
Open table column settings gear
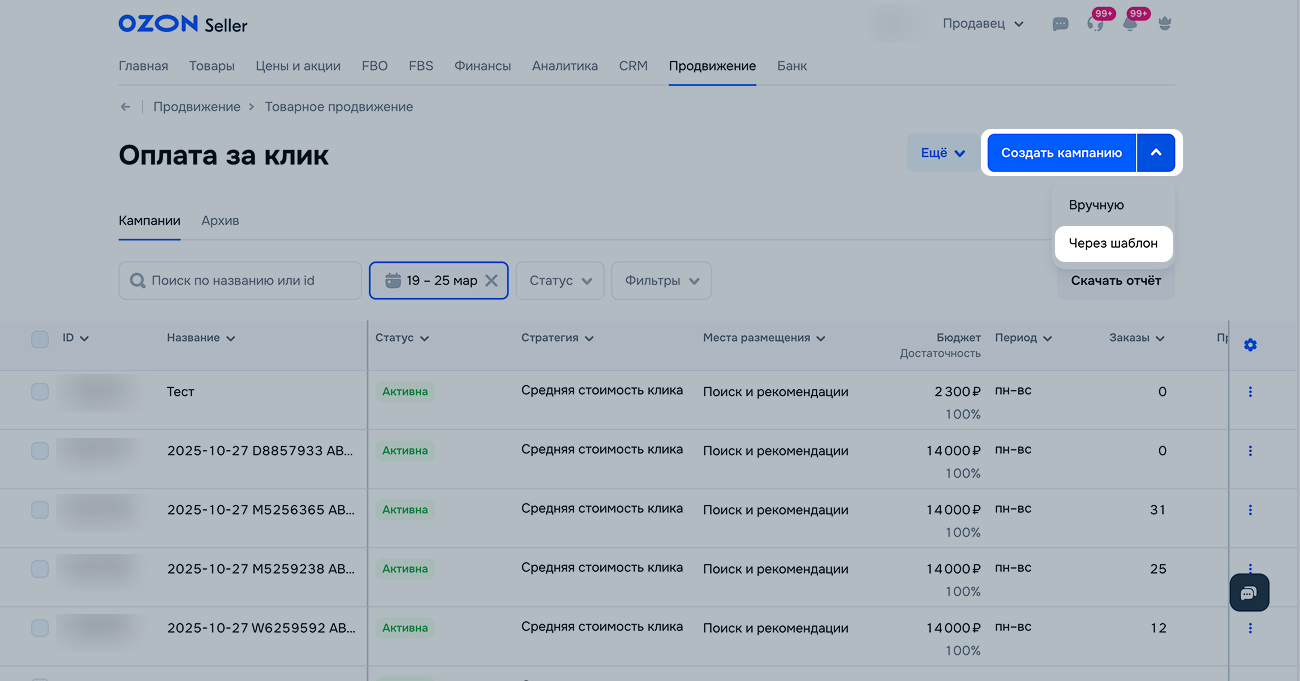1250,345
